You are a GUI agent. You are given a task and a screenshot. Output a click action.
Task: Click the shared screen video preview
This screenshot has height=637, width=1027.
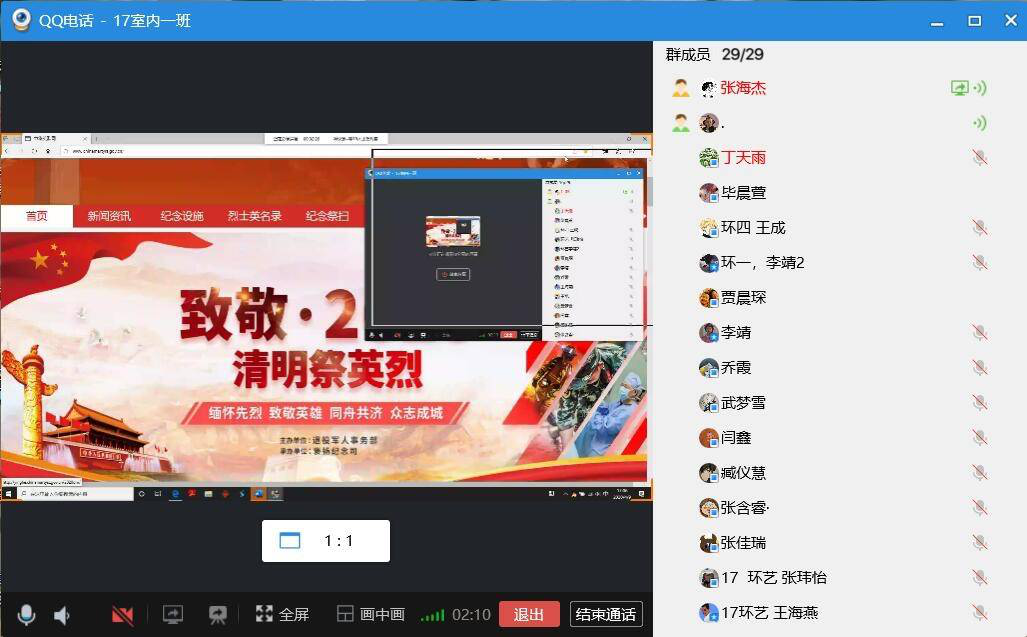(x=326, y=316)
